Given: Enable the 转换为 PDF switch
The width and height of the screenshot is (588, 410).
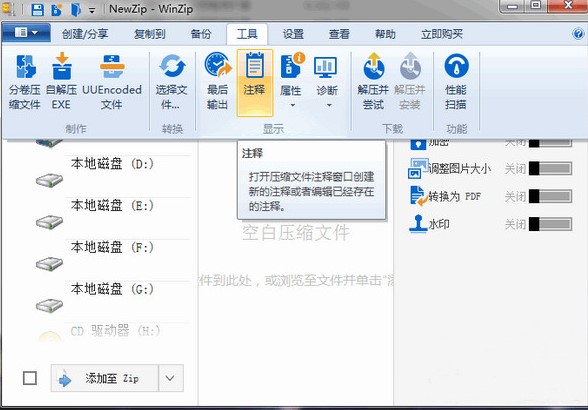Looking at the screenshot, I should click(550, 196).
